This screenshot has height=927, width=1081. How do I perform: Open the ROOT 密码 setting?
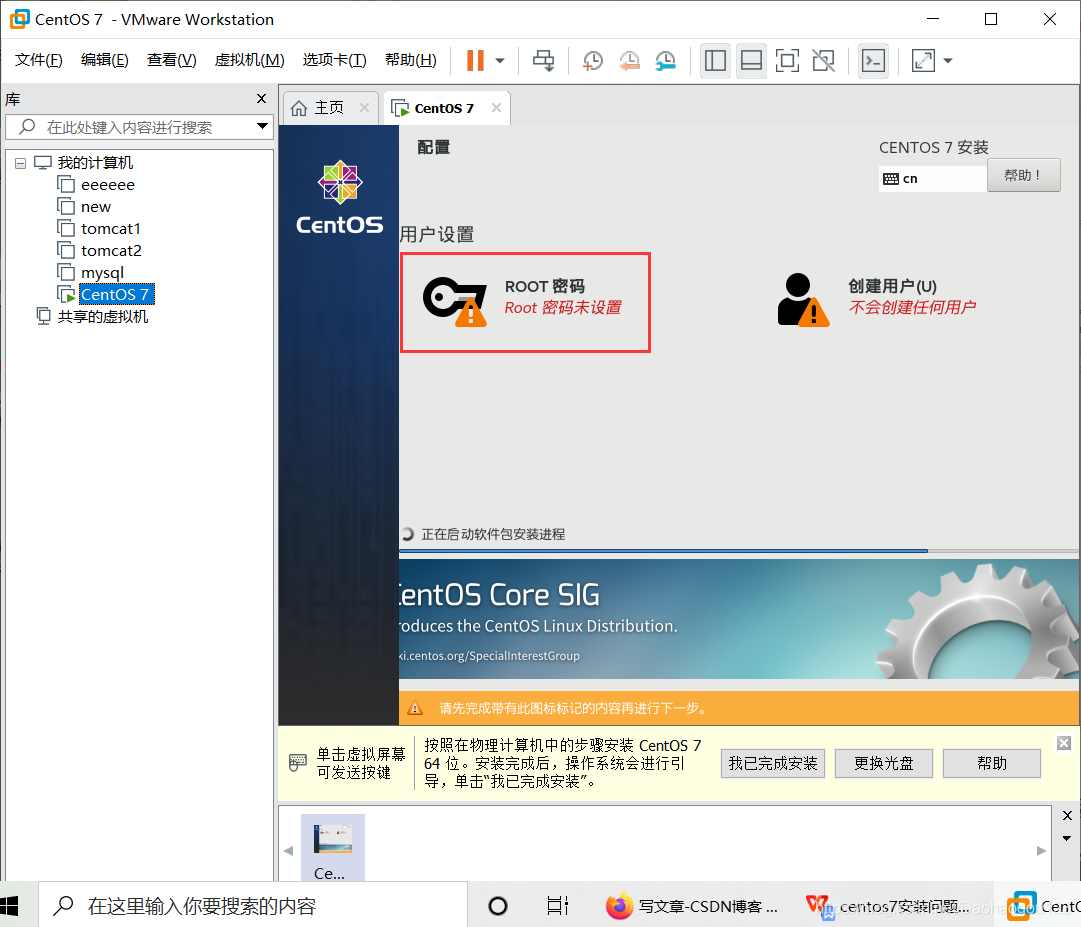coord(525,303)
